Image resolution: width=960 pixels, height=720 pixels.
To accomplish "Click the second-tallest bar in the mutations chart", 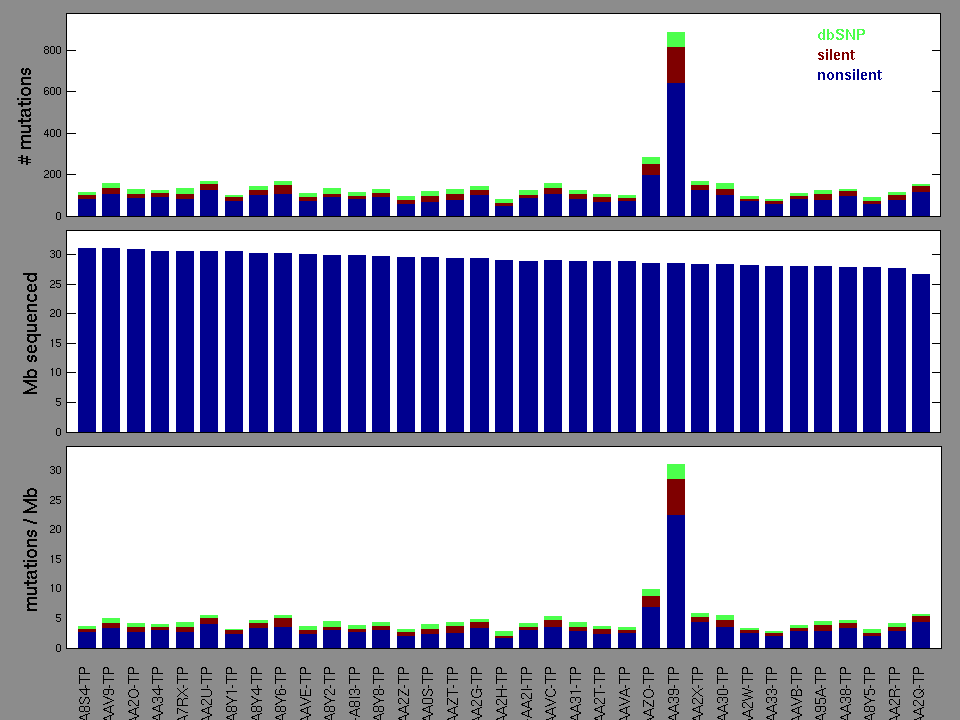I will [651, 190].
